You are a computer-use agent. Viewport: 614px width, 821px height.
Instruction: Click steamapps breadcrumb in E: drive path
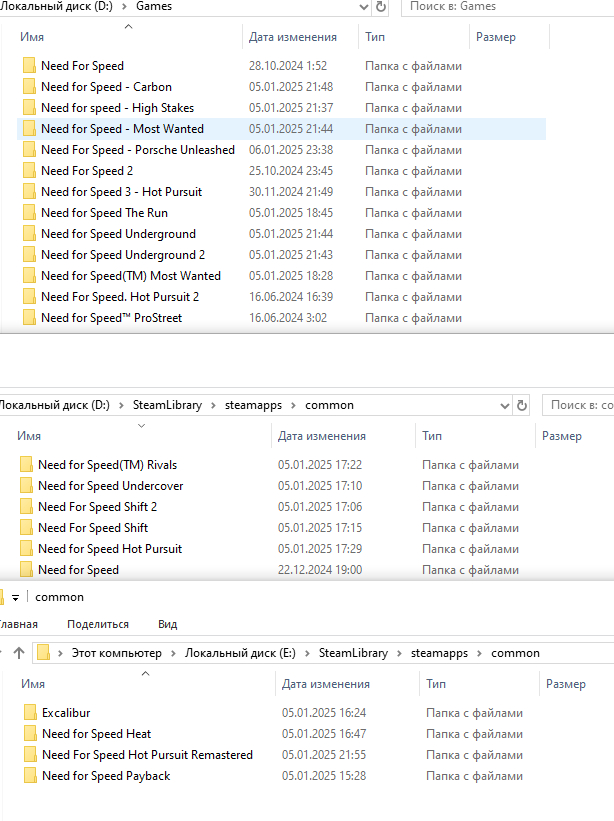[x=439, y=653]
